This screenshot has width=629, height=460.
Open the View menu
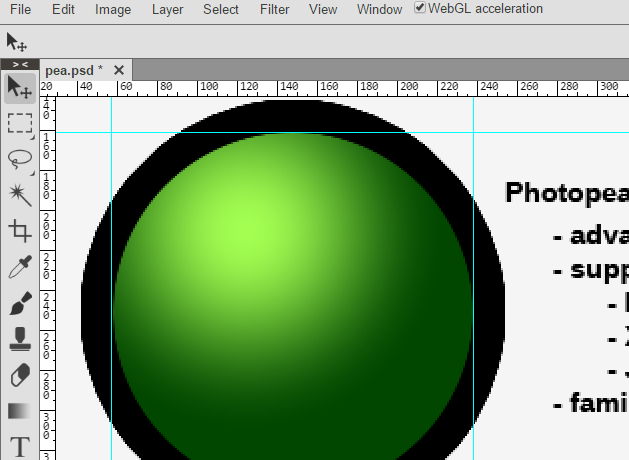pyautogui.click(x=323, y=9)
